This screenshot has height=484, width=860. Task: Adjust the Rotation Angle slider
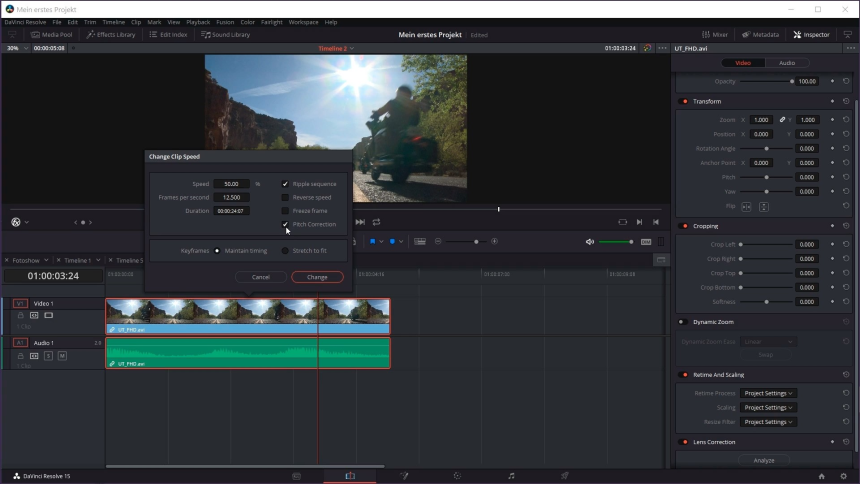click(766, 149)
